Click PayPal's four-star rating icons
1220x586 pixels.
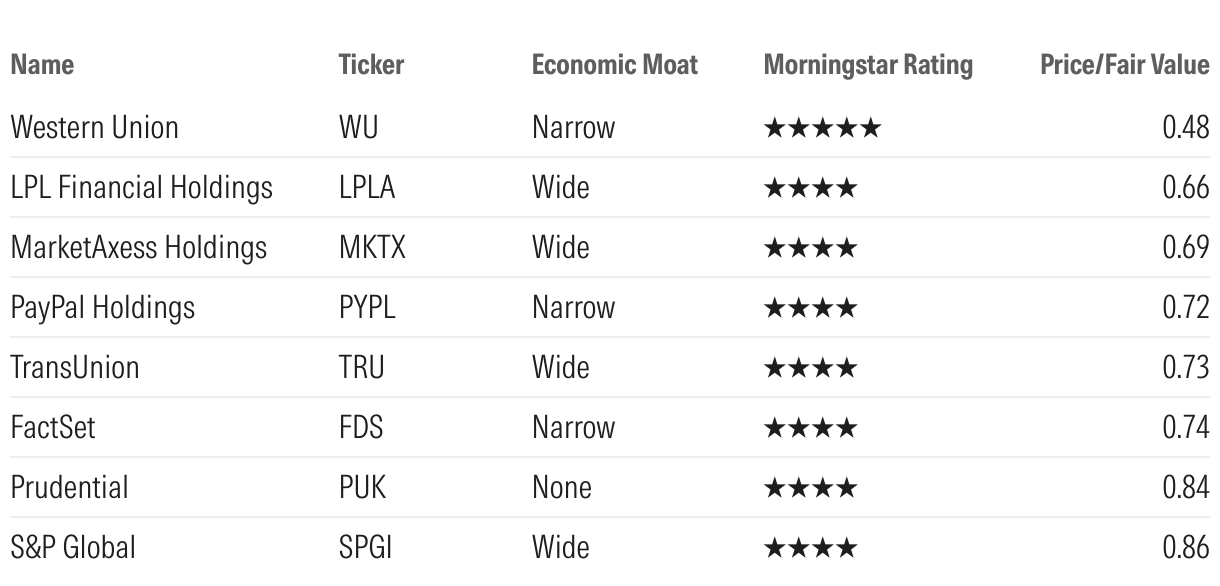(x=810, y=308)
